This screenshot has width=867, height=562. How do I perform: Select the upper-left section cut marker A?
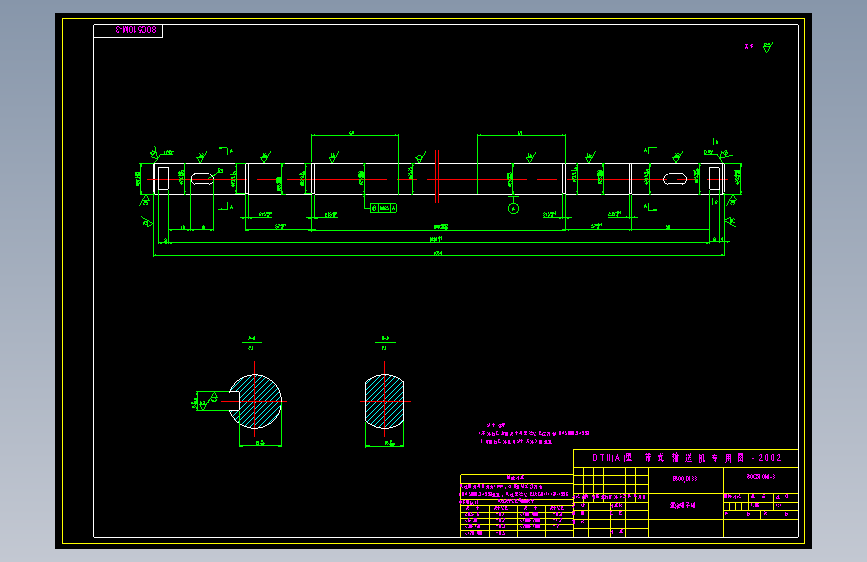tap(226, 150)
